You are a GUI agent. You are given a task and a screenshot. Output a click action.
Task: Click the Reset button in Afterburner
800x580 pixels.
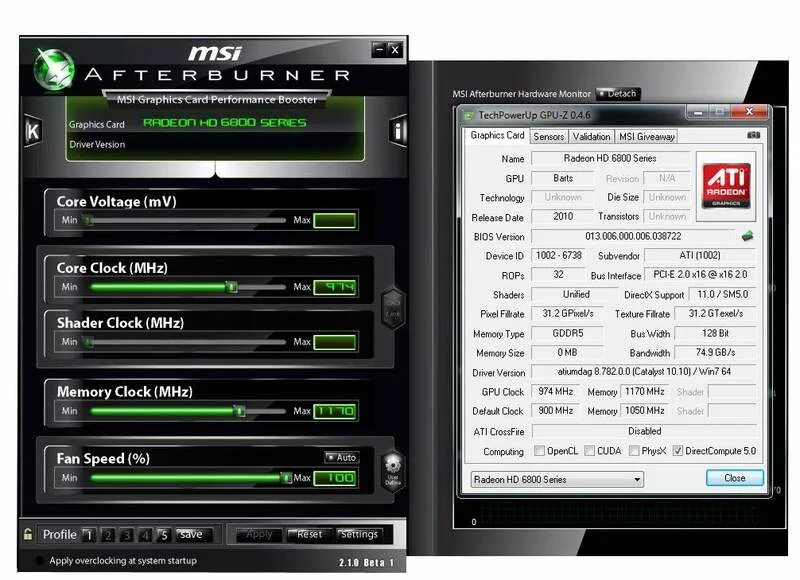[309, 535]
